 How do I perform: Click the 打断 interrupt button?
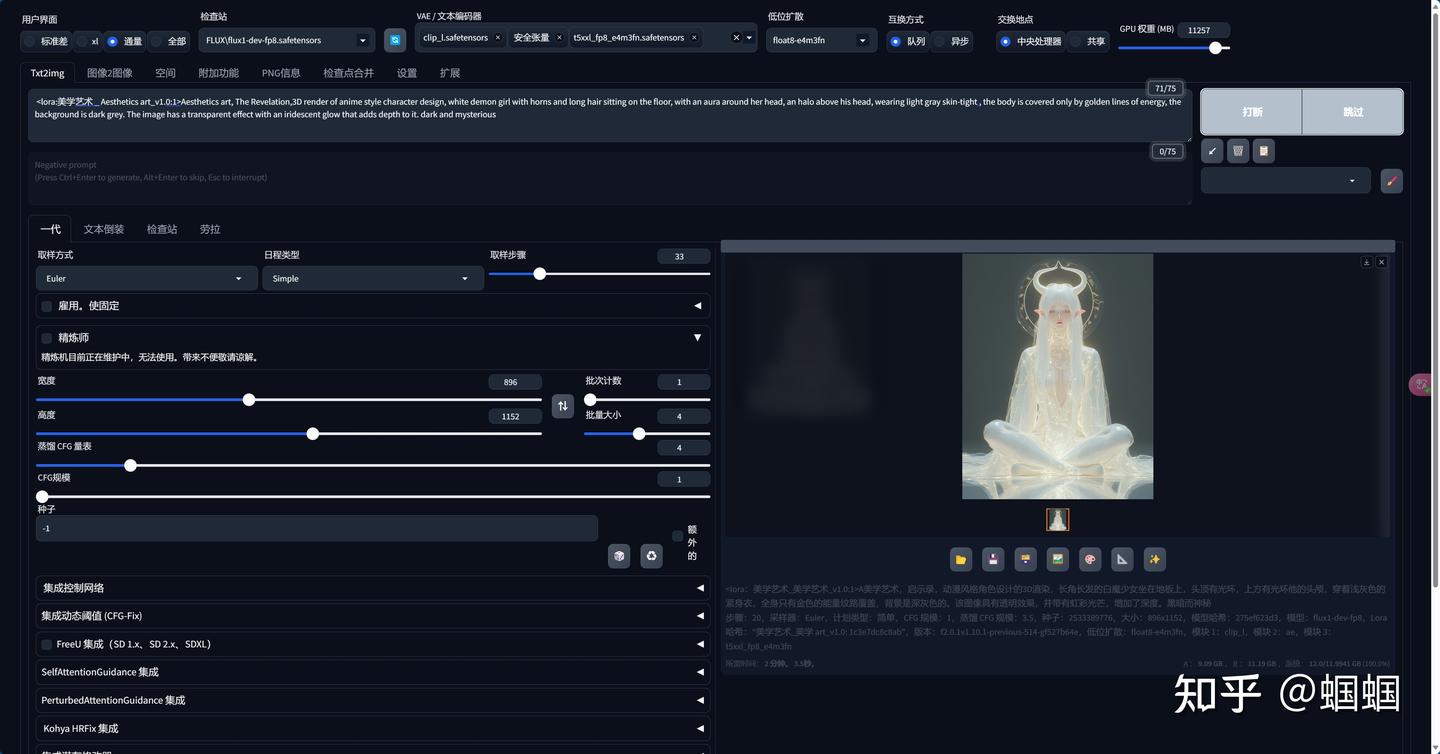(1251, 112)
